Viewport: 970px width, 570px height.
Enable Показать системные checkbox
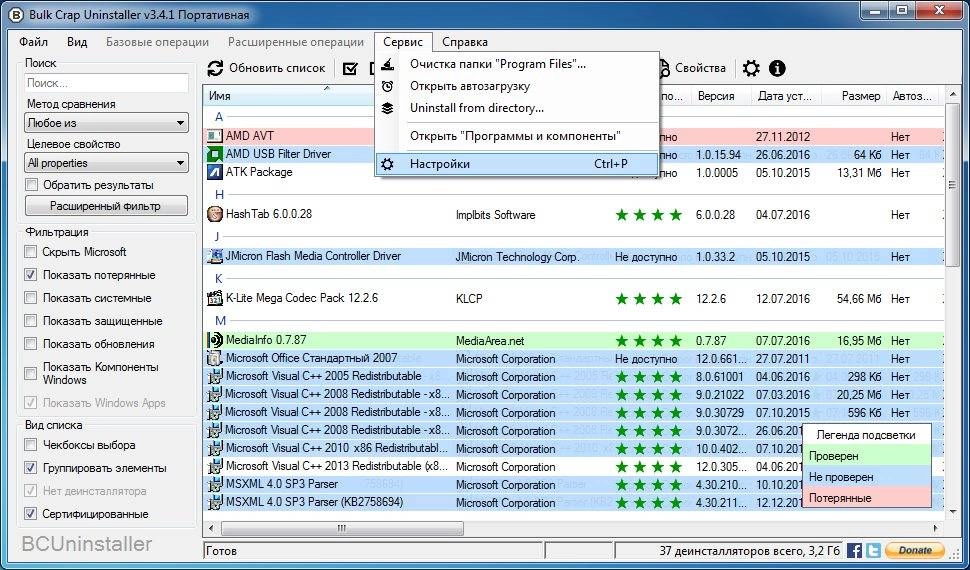[30, 298]
